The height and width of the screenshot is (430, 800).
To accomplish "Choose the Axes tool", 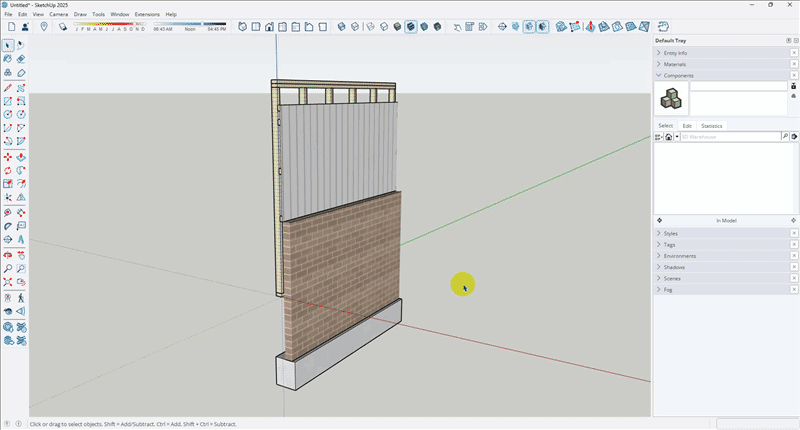I will coord(8,197).
